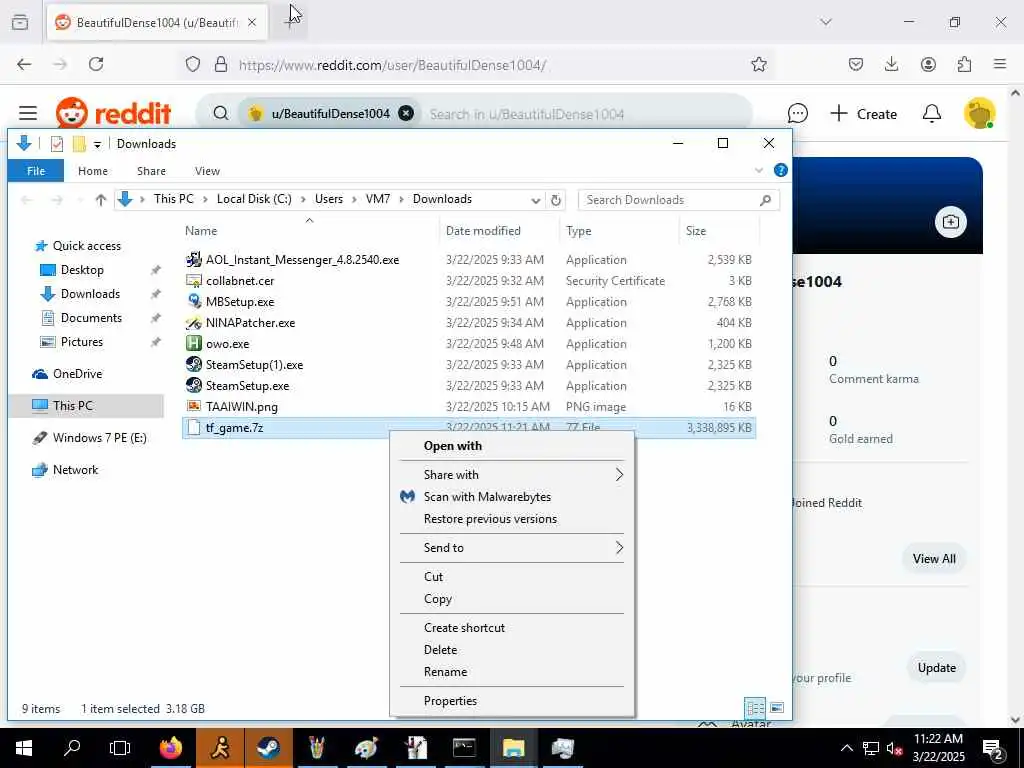Open Firefox account icon
1024x768 pixels.
[928, 64]
